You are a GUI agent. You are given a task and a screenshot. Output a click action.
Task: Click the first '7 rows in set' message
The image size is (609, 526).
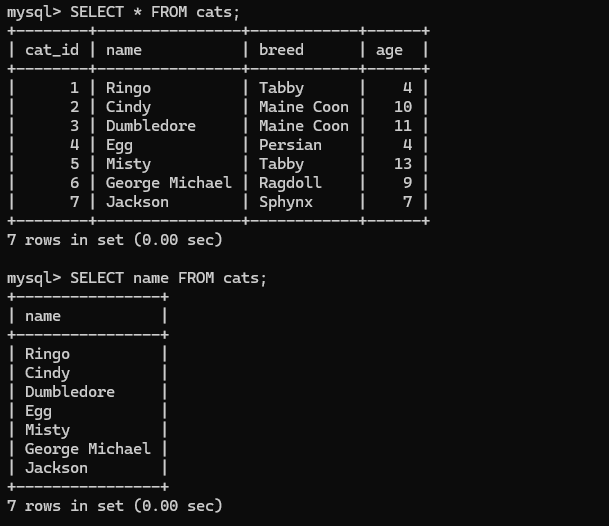click(115, 240)
